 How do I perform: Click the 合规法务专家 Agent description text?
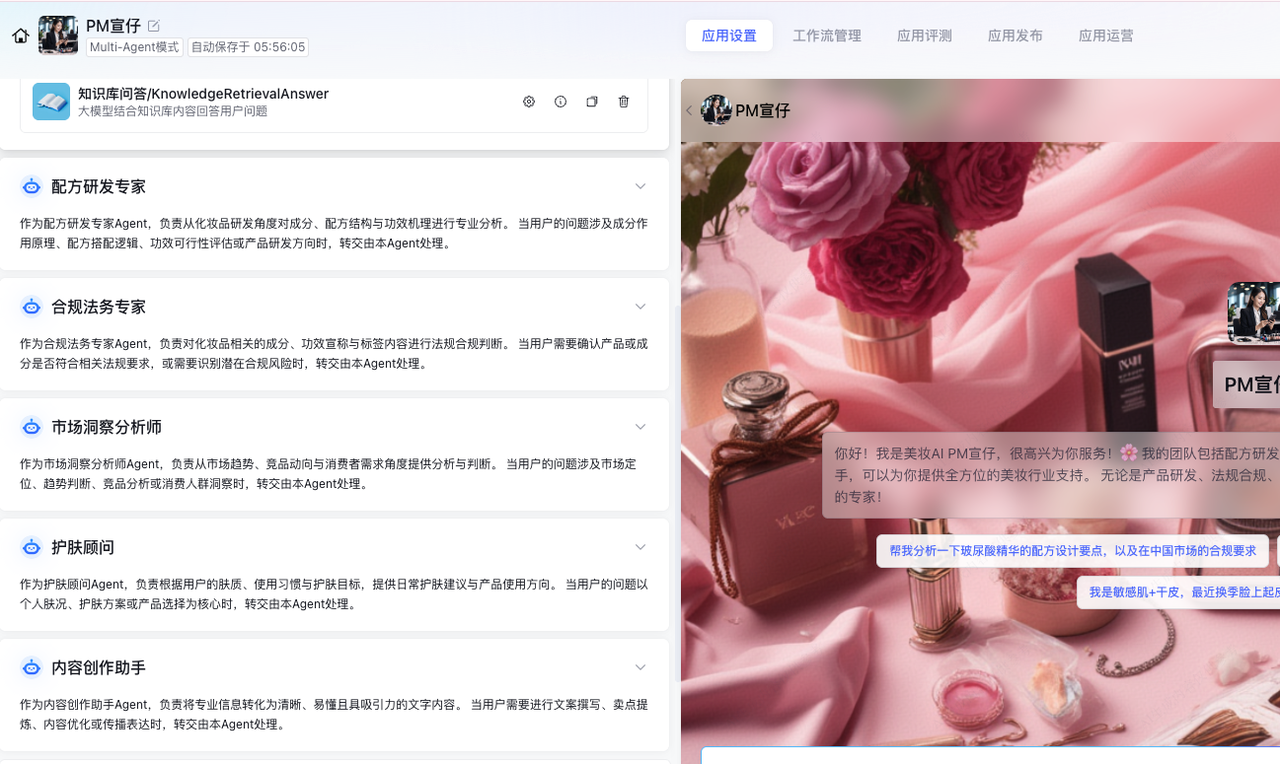coord(334,353)
